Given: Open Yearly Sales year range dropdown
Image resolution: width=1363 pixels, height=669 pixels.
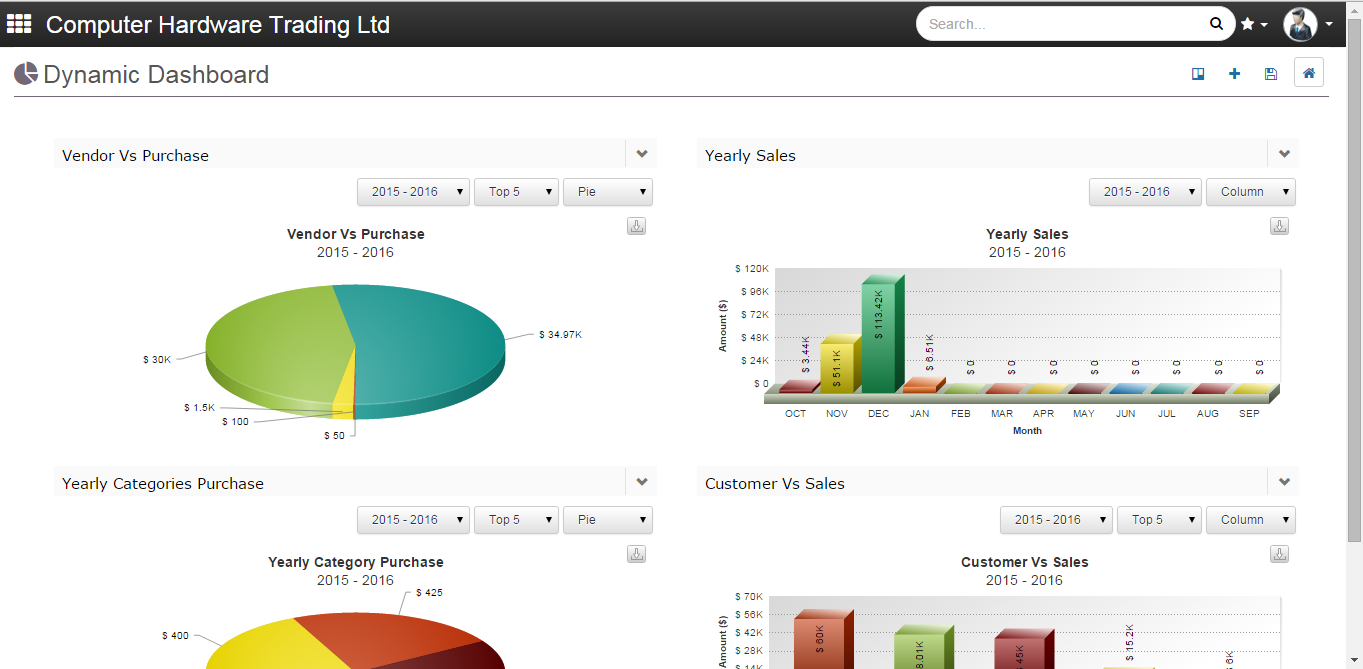Looking at the screenshot, I should (x=1145, y=192).
